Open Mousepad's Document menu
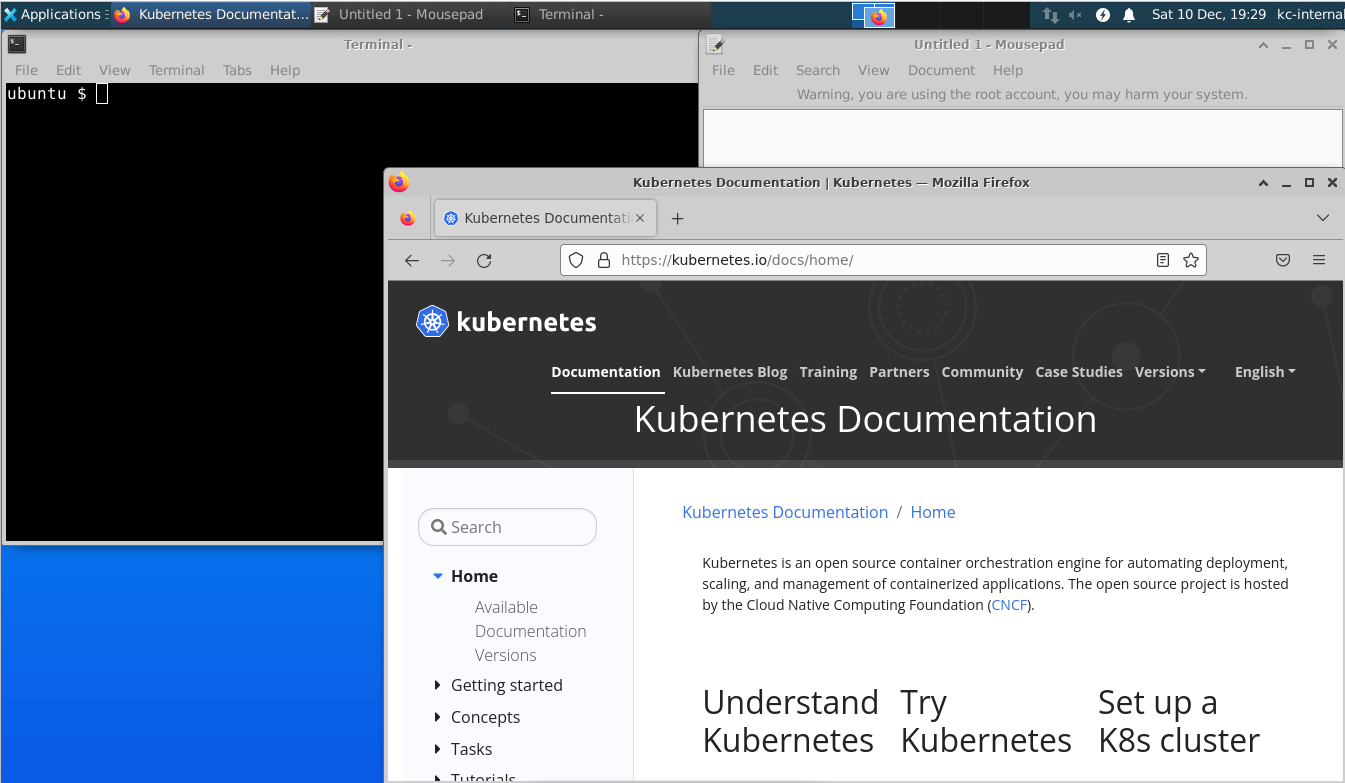1345x783 pixels. pos(940,70)
